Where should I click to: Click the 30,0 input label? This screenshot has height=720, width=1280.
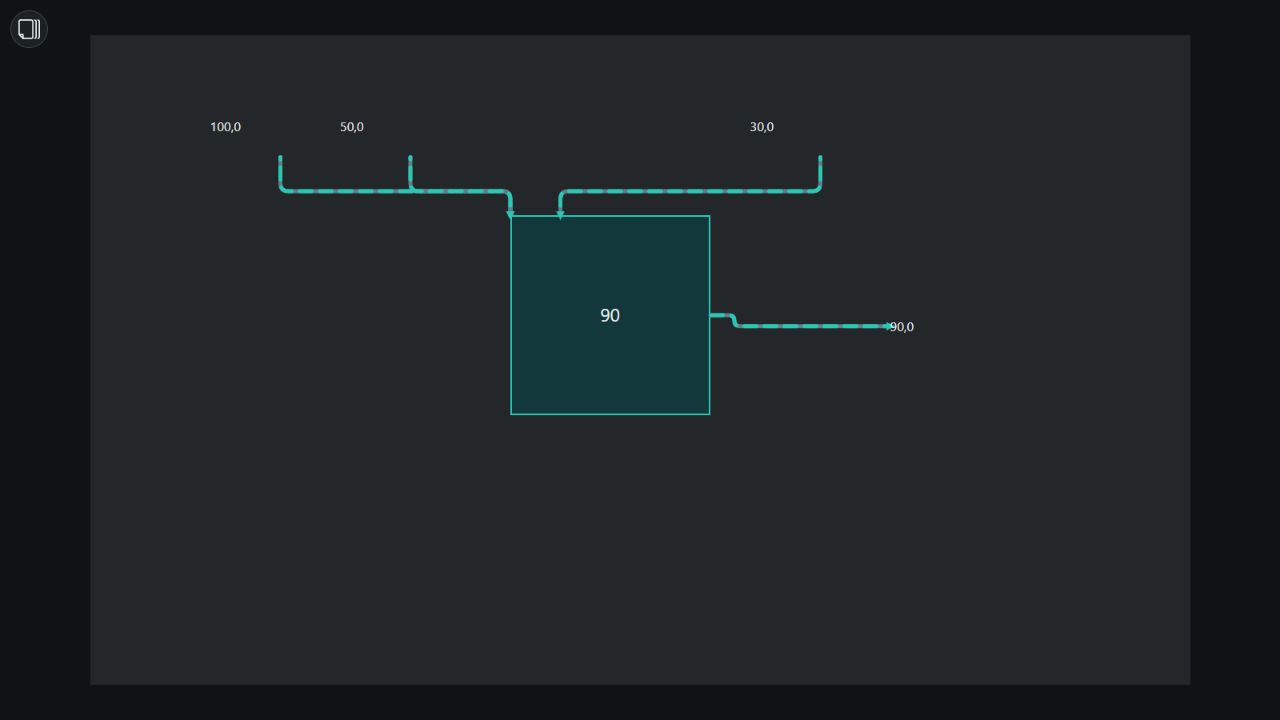pos(762,127)
